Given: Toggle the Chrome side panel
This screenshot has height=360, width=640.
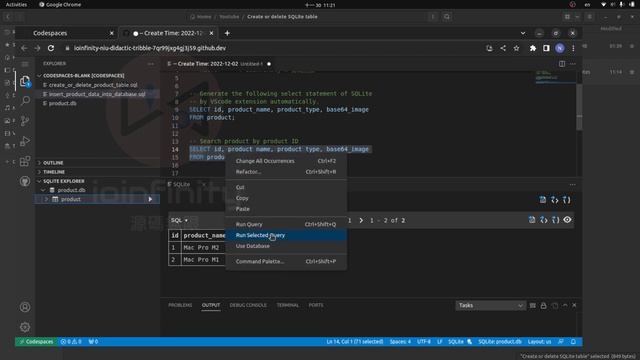Looking at the screenshot, I should pyautogui.click(x=546, y=48).
